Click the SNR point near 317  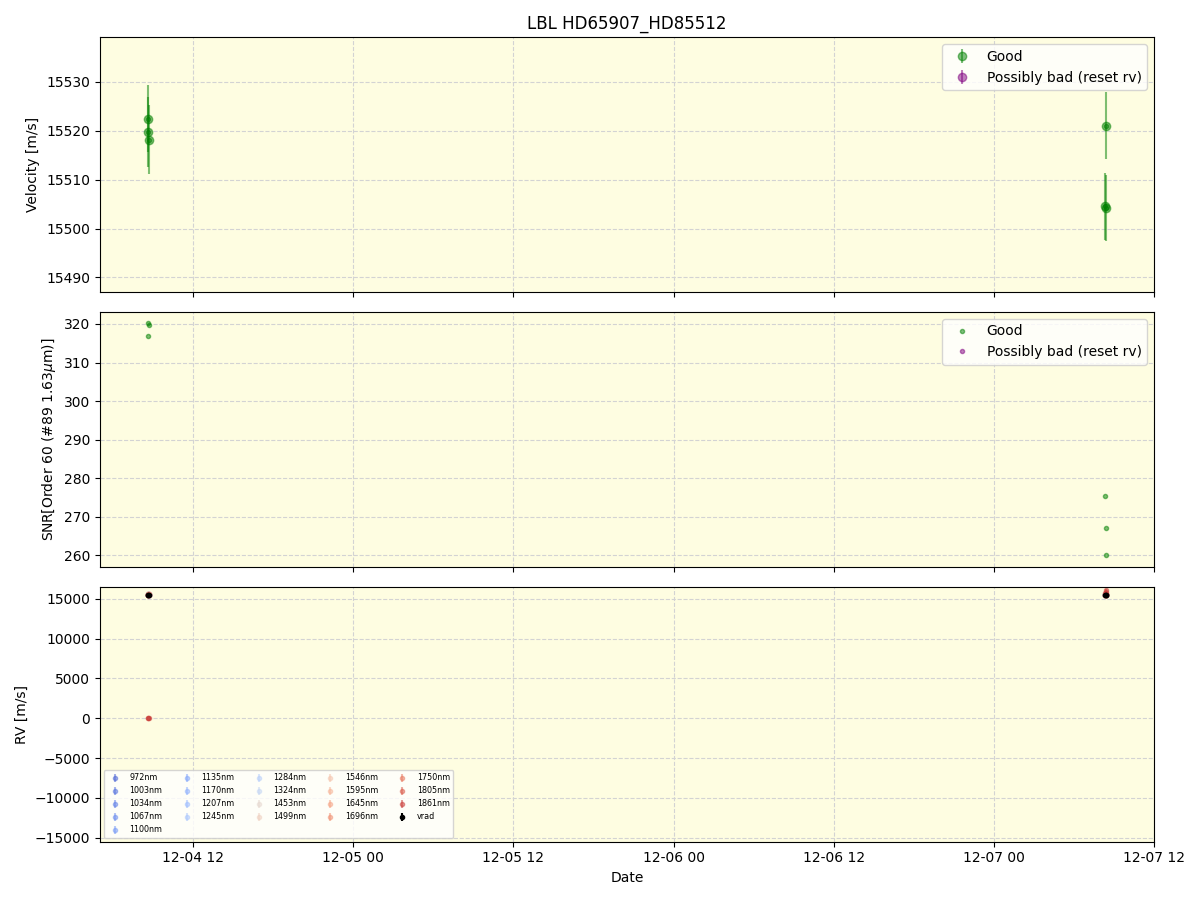[x=148, y=336]
